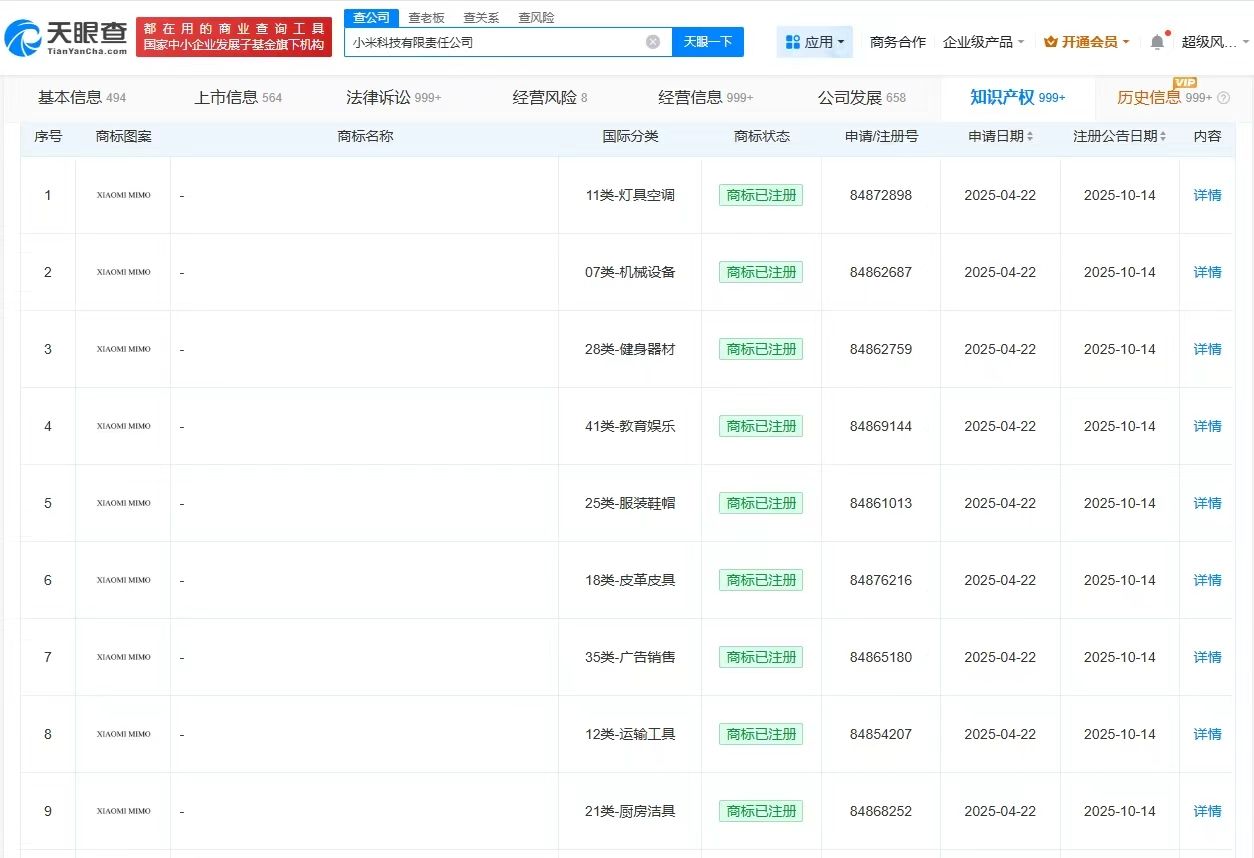Click the 天眼一下 search button
Screen dimensions: 1254x858
point(708,42)
